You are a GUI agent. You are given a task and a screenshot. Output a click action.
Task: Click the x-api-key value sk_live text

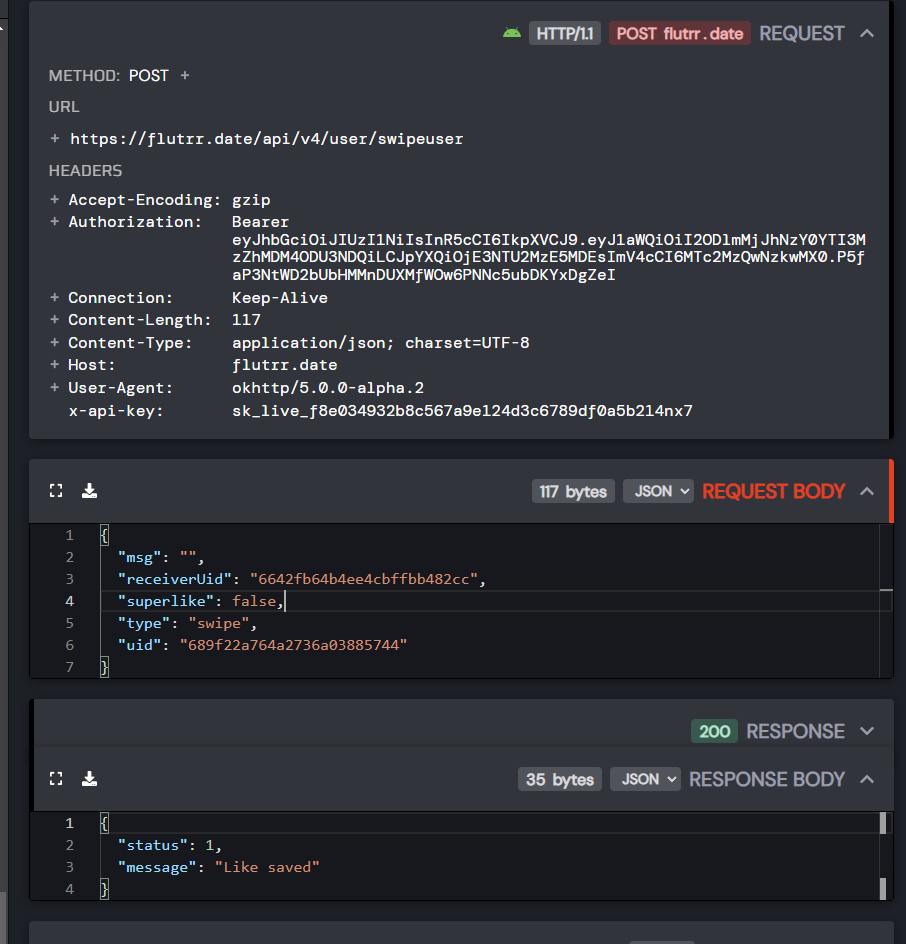pos(462,411)
